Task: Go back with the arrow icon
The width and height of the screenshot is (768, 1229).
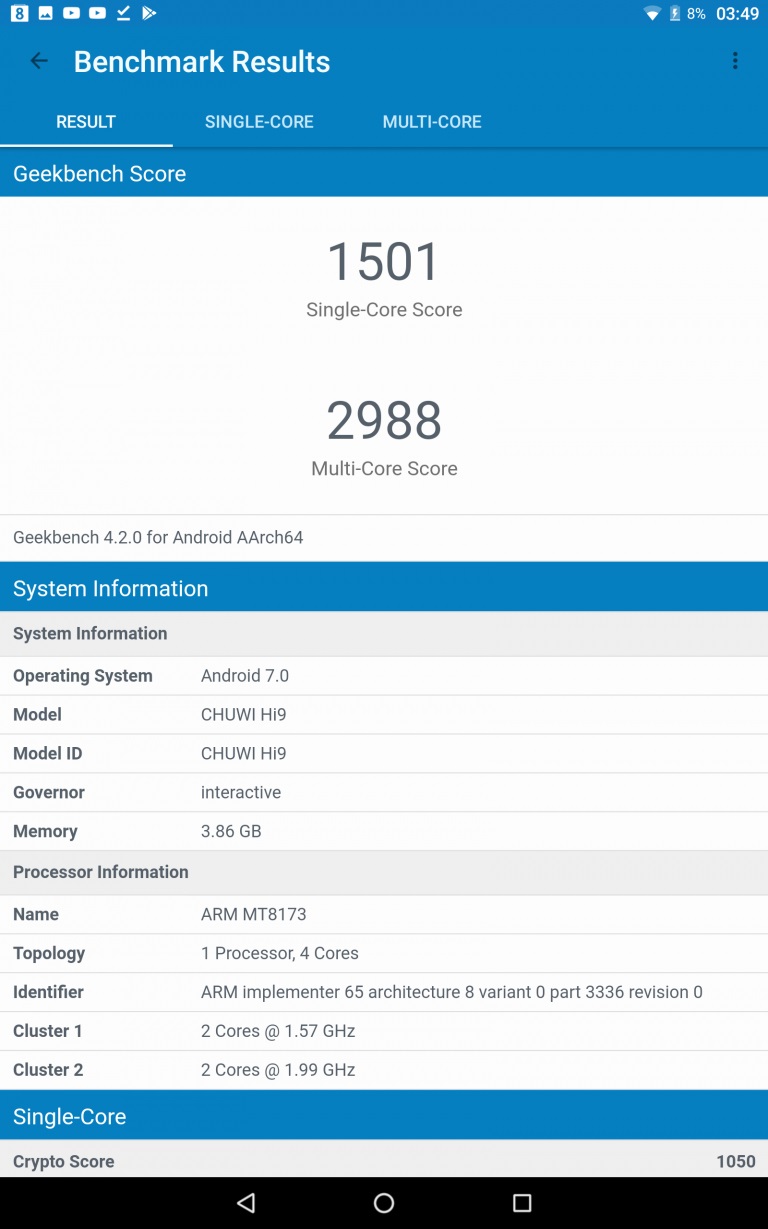Action: (x=39, y=61)
